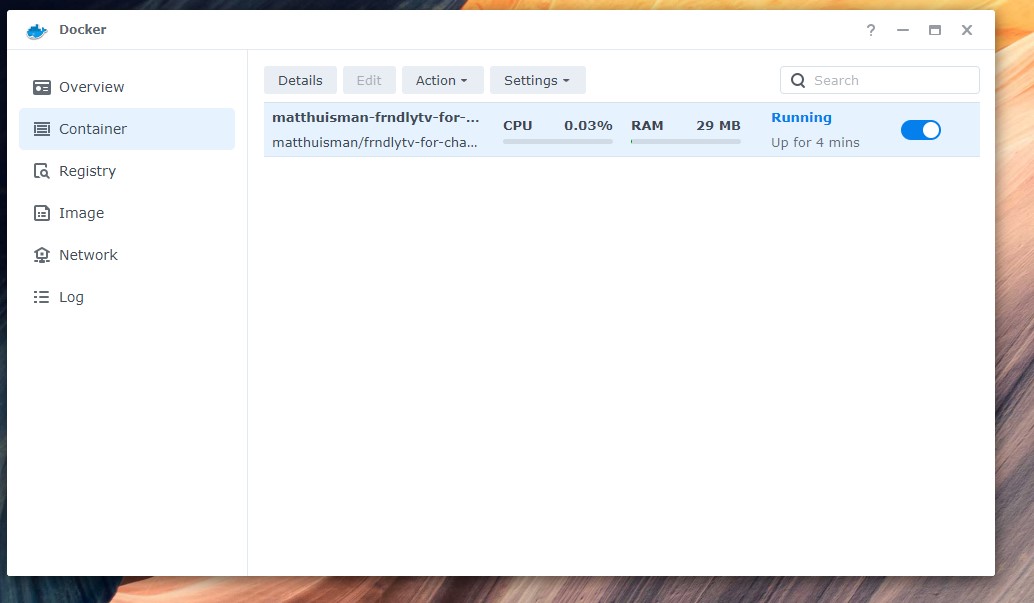The image size is (1034, 603).
Task: Click the Registry search icon in sidebar
Action: 41,171
